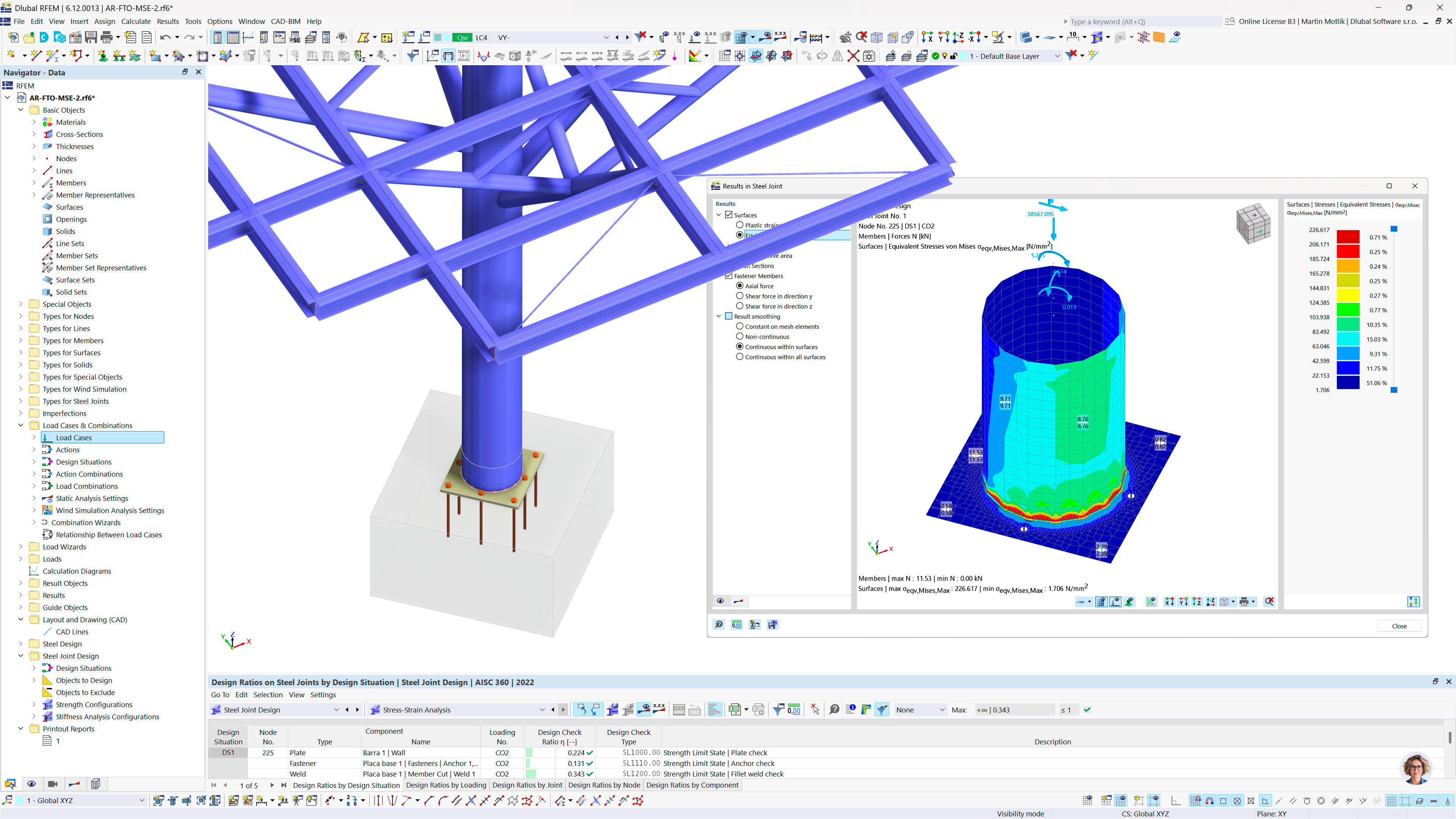Open the script console icon
This screenshot has width=1456, height=819.
coord(279,37)
